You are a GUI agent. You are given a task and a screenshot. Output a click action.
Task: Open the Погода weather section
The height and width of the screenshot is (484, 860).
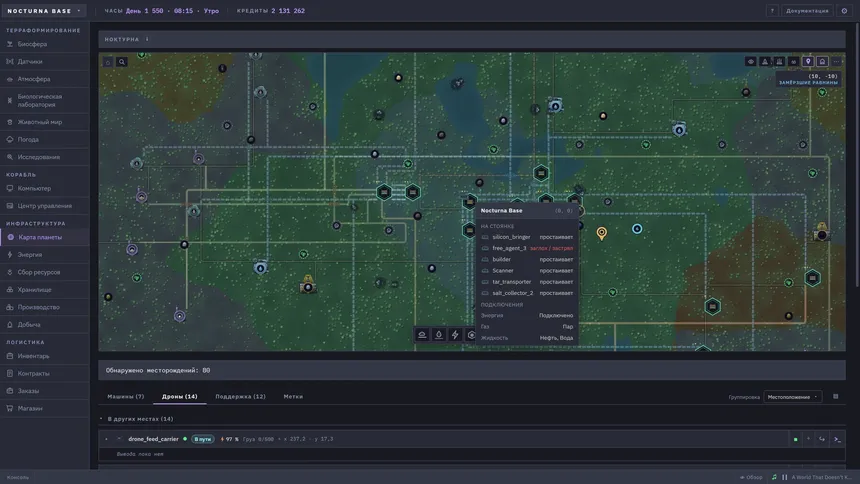44,139
